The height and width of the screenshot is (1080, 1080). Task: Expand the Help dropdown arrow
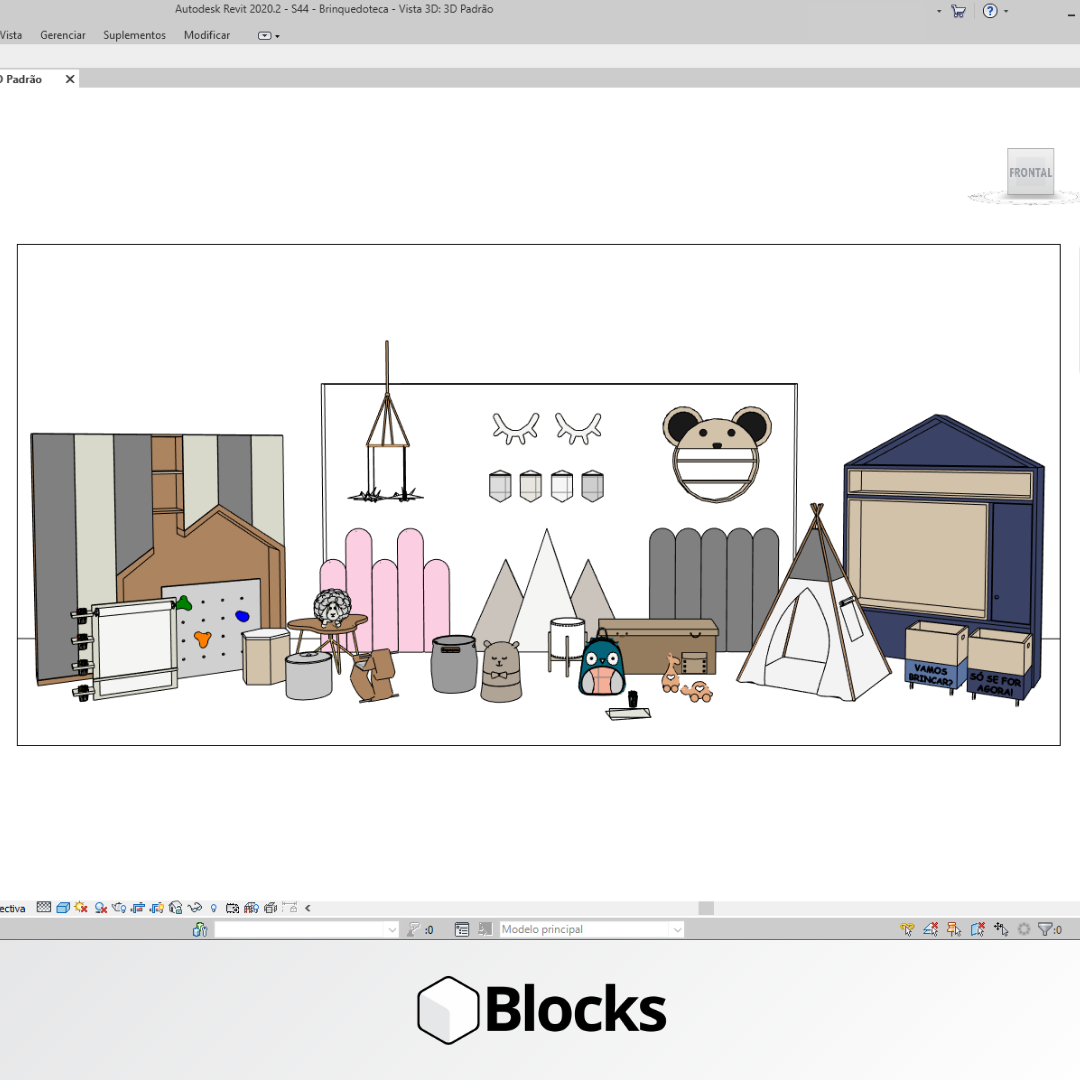coord(1006,11)
